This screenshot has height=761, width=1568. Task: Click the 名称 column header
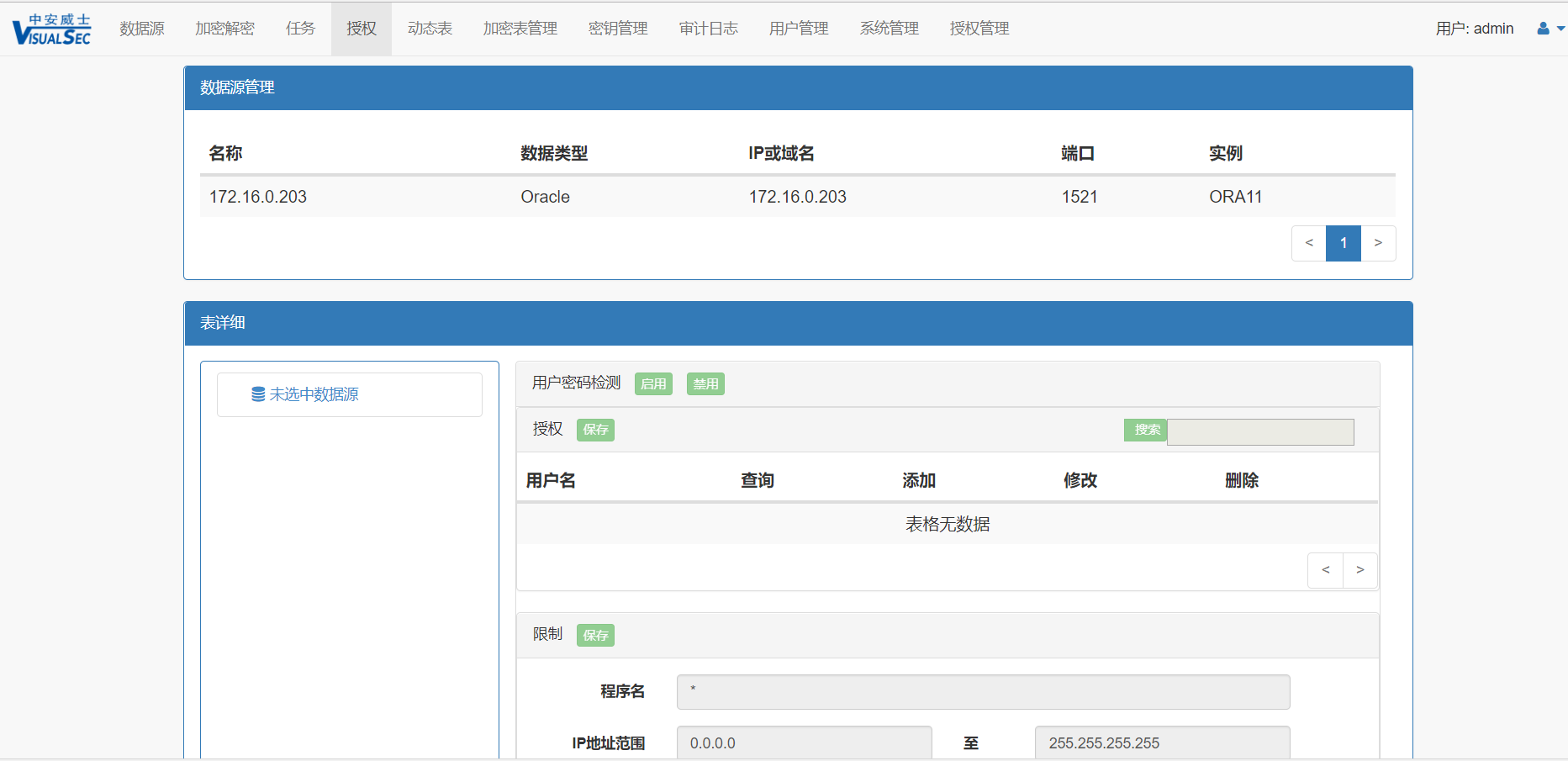point(225,153)
